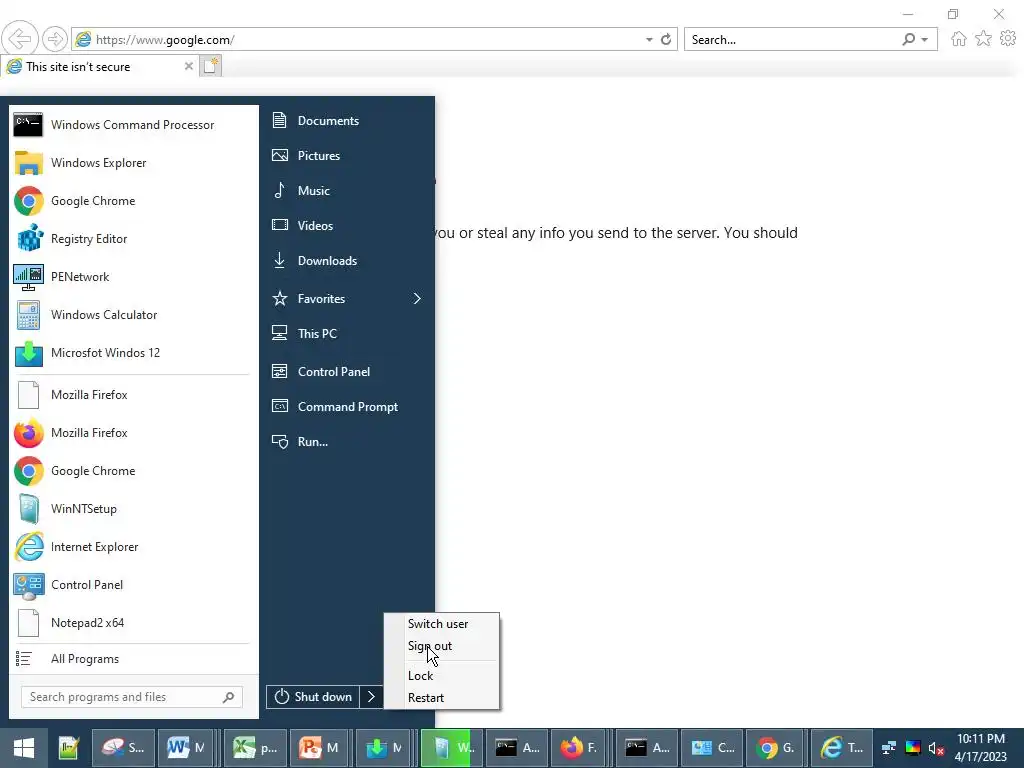Launch WinNTSetup
Screen dimensions: 1024x768
(x=134, y=508)
